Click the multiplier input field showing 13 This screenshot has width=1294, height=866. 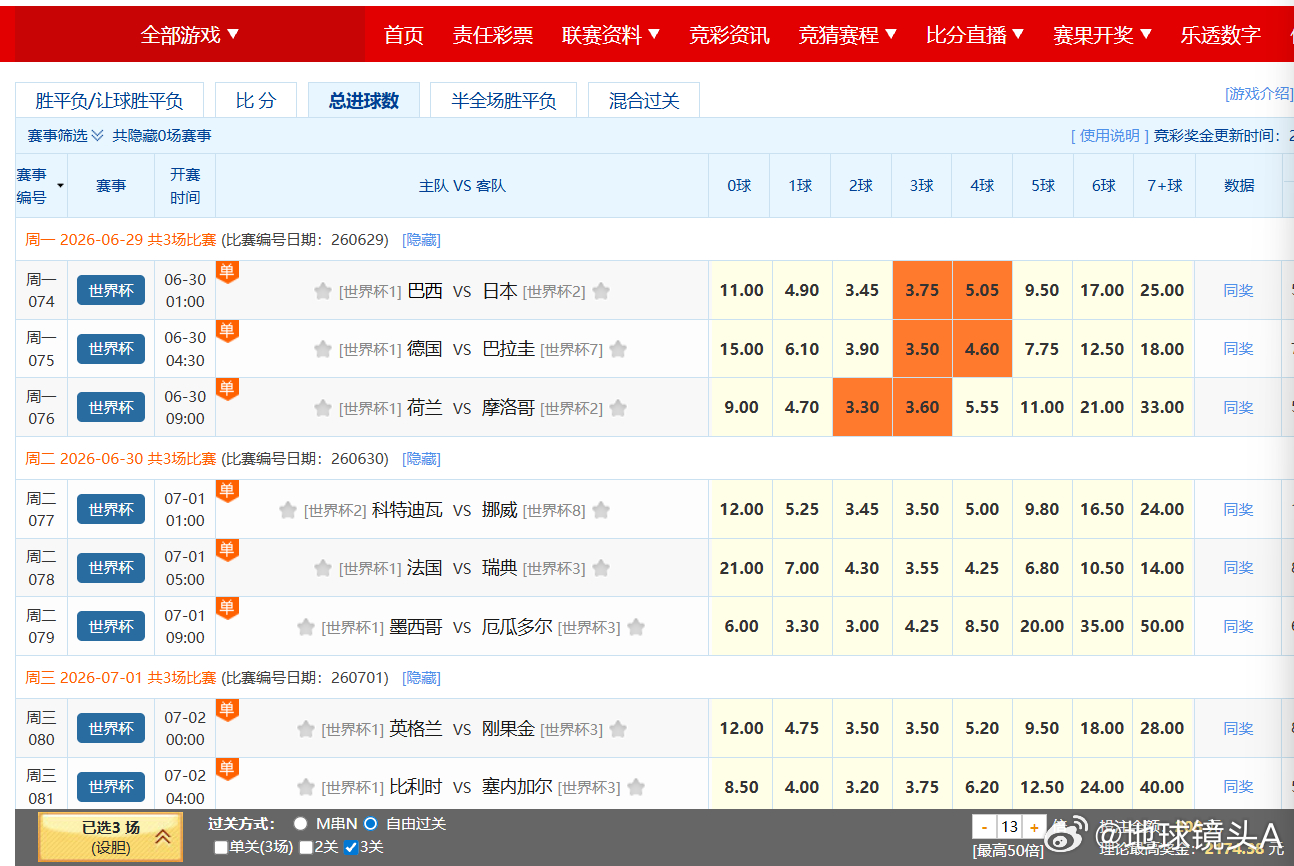(x=1009, y=827)
